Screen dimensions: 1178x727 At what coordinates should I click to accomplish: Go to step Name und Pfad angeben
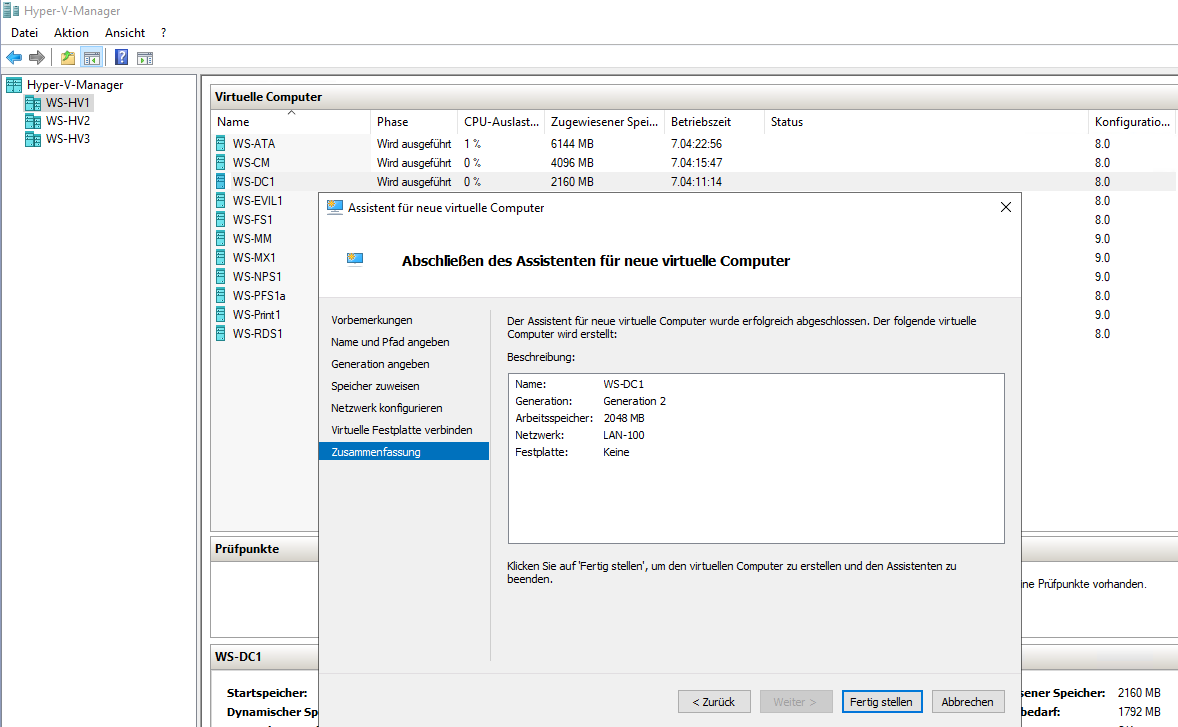(x=390, y=342)
